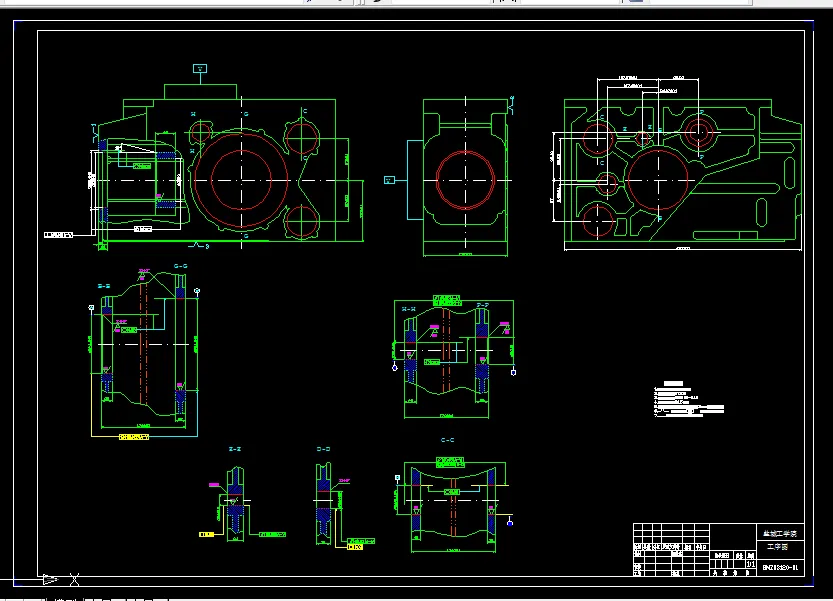
Task: Select the blue datum marker right of P-P section
Action: [x=513, y=373]
